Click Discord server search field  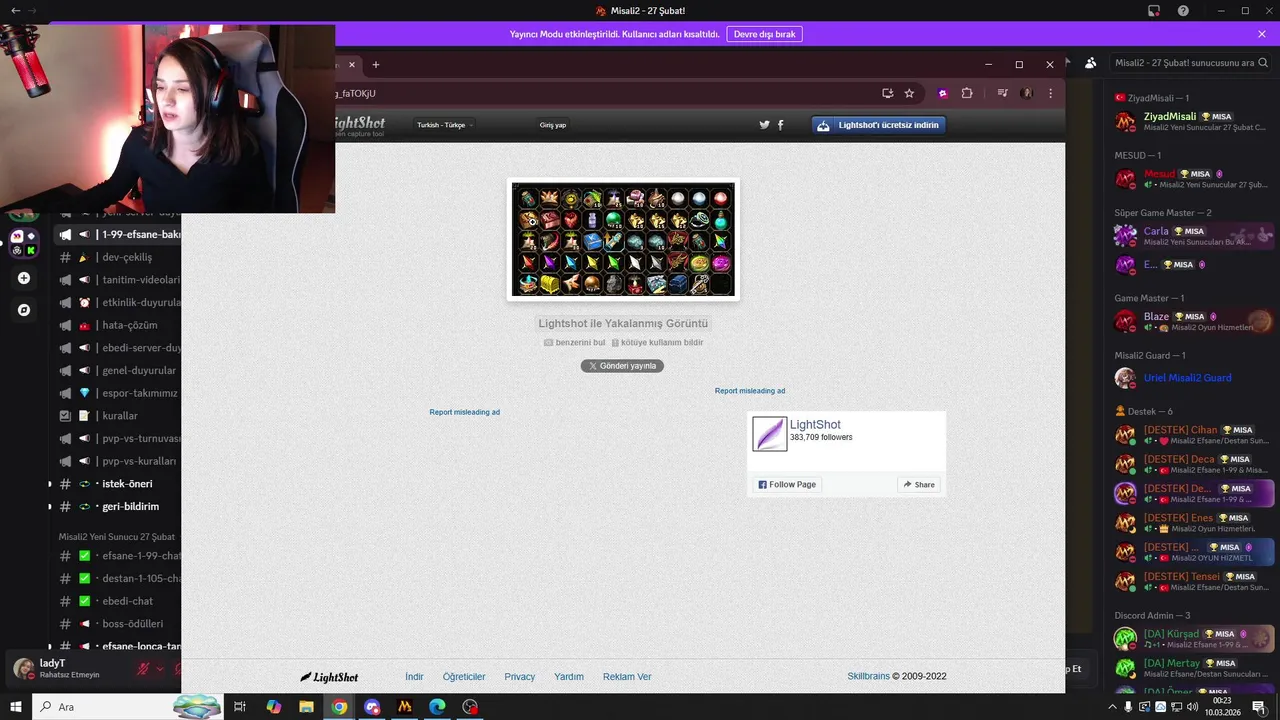pyautogui.click(x=1189, y=63)
